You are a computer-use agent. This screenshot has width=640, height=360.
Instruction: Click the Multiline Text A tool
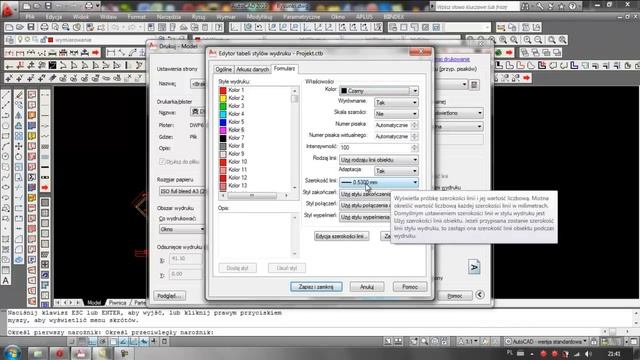[x=6, y=281]
